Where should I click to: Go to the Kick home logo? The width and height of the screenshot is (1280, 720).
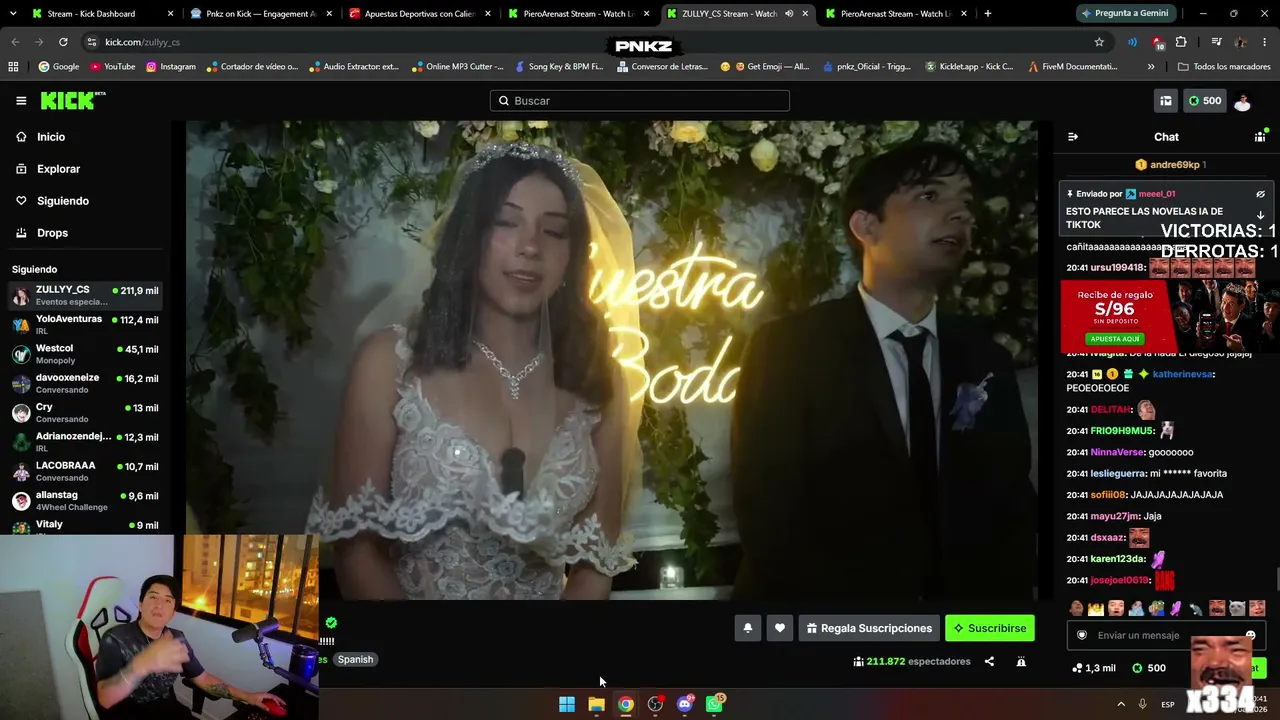[x=73, y=101]
